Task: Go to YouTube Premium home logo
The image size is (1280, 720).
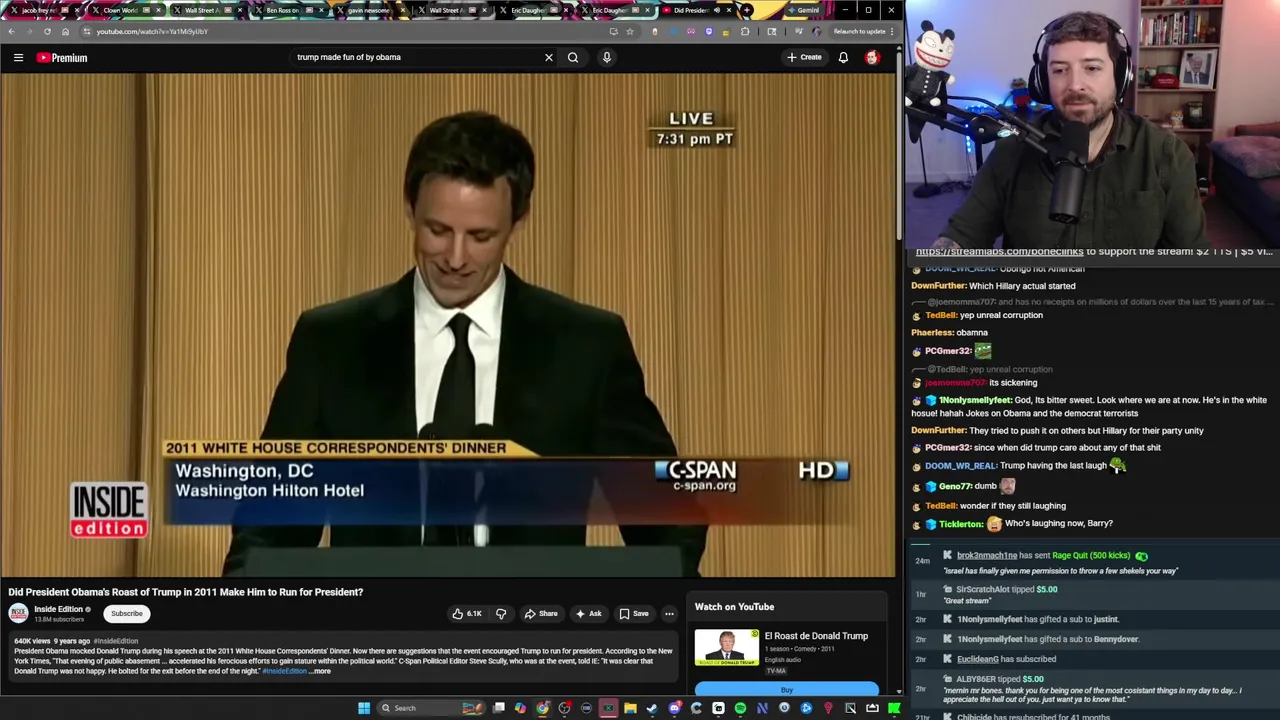Action: (62, 57)
